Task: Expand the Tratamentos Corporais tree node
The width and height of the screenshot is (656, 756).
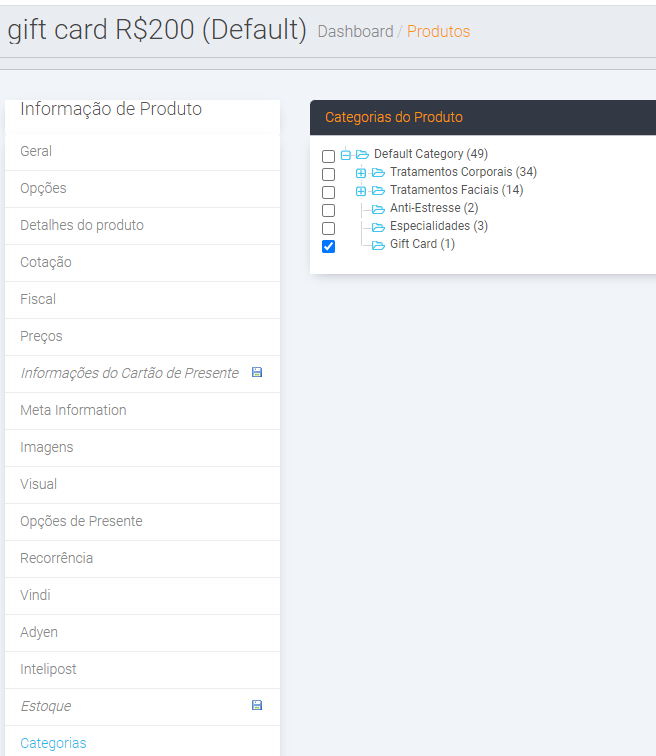Action: (x=361, y=173)
